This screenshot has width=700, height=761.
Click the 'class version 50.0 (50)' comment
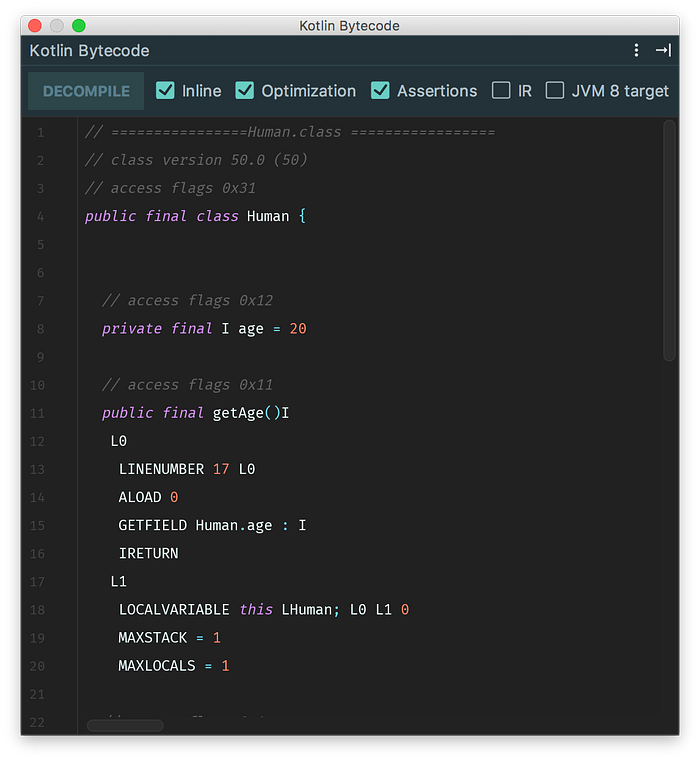[196, 160]
